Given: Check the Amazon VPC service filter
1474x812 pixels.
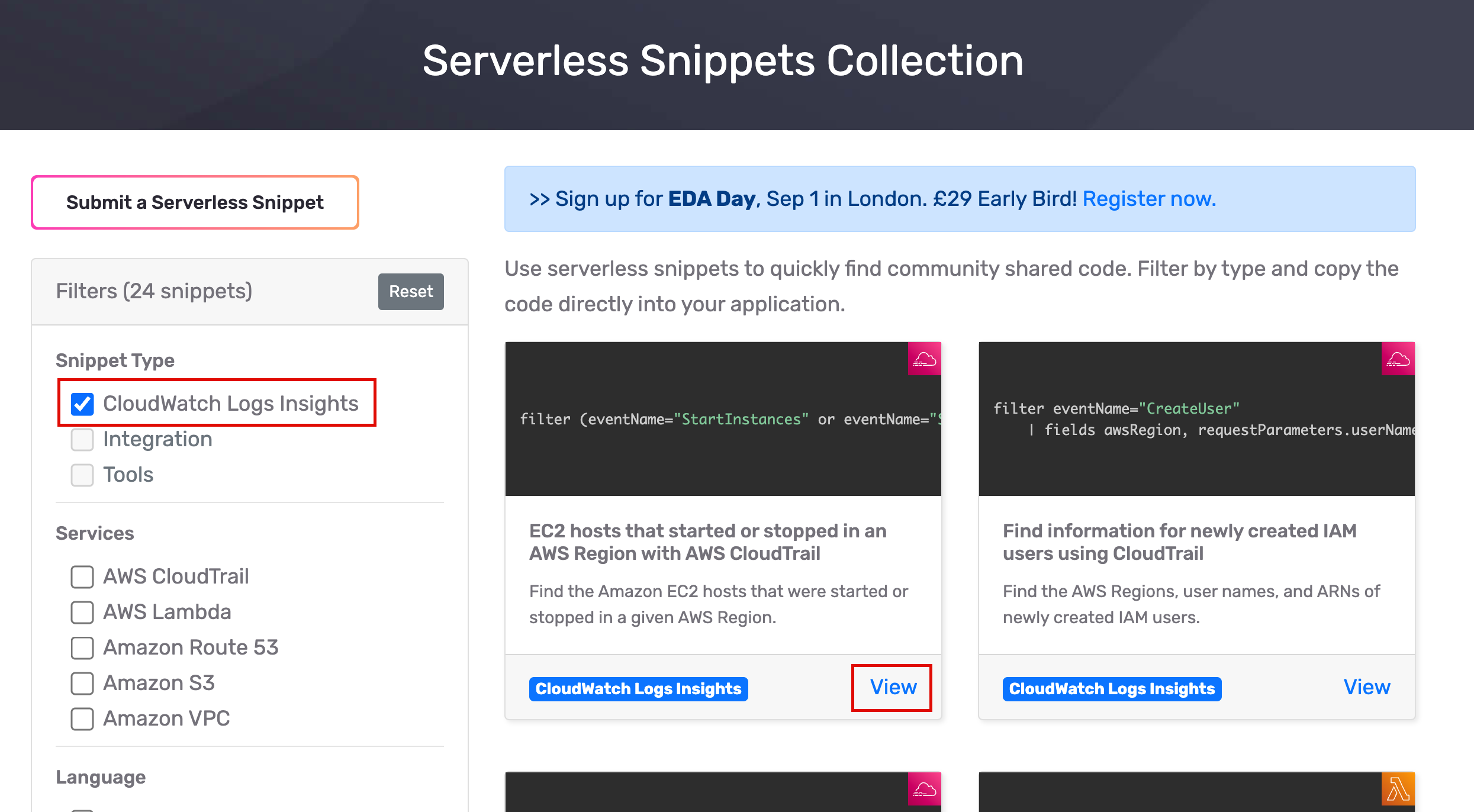Looking at the screenshot, I should (82, 718).
